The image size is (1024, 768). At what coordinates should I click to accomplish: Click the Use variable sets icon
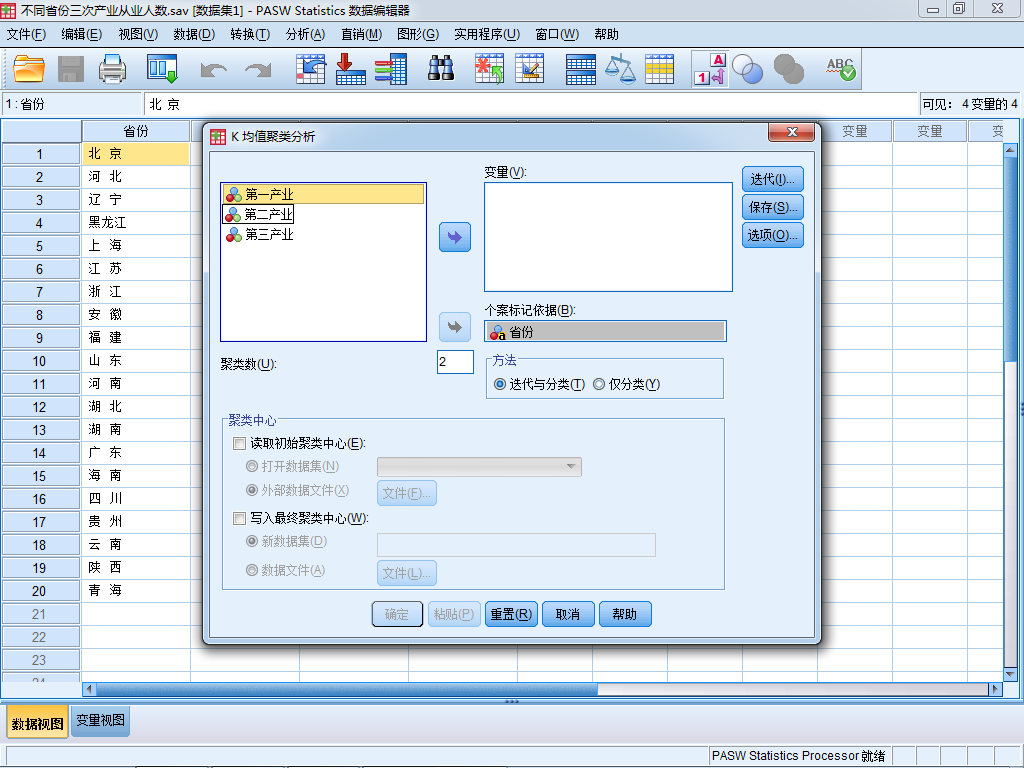click(x=748, y=69)
